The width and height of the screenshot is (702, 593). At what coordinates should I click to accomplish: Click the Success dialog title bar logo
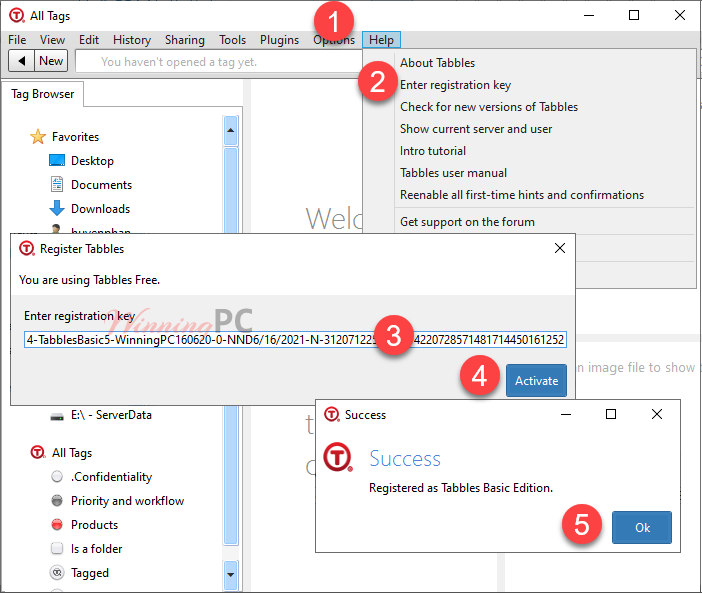tap(332, 414)
